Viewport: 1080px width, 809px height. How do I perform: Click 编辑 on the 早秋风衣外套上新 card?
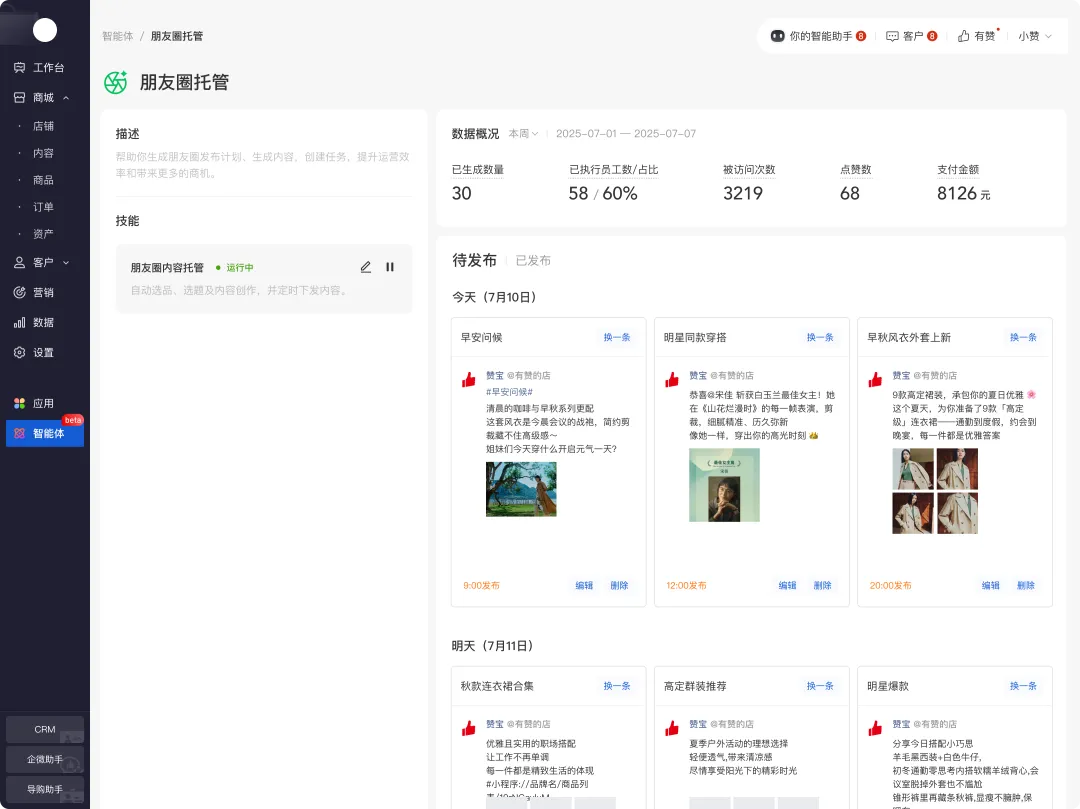point(990,586)
